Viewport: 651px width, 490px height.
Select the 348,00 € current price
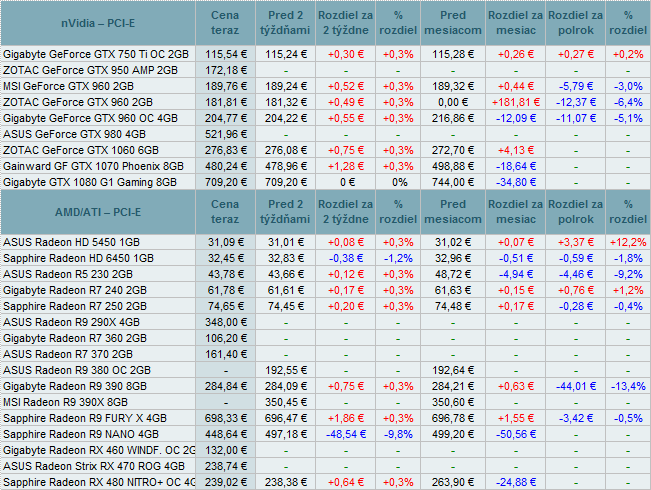tap(226, 322)
